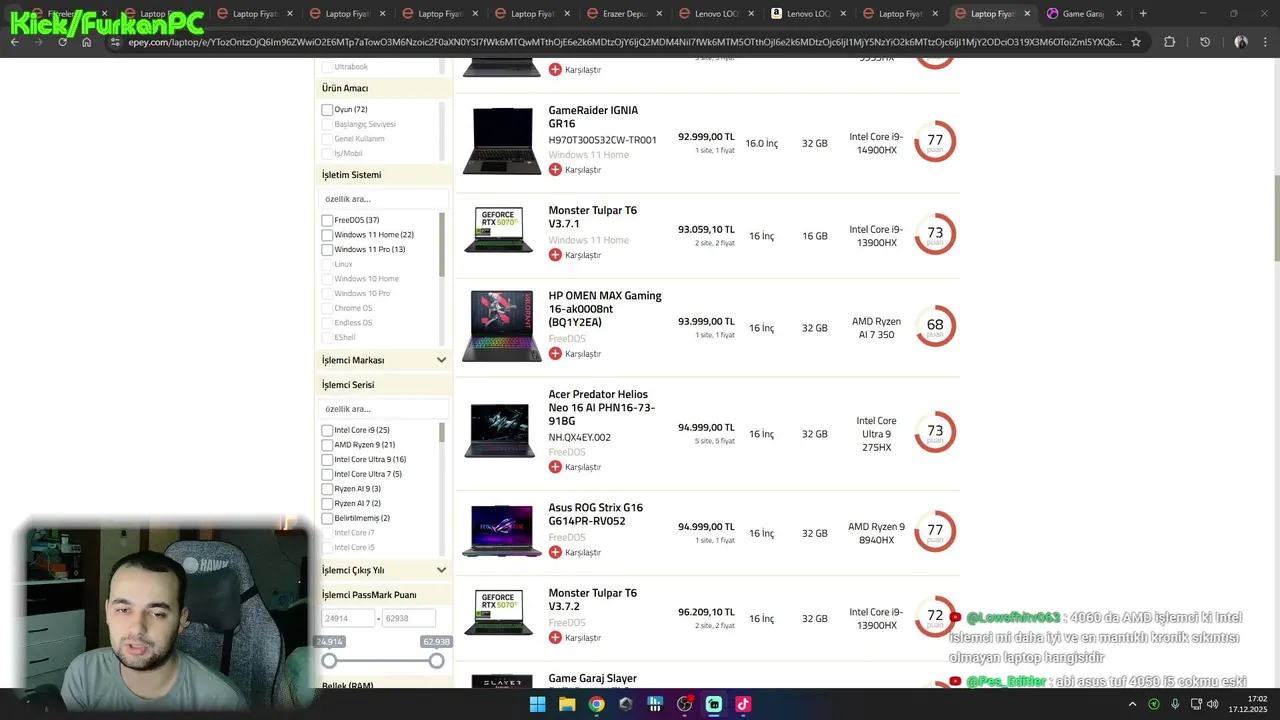Check the Oyun (72) filter
This screenshot has height=720, width=1280.
[327, 110]
